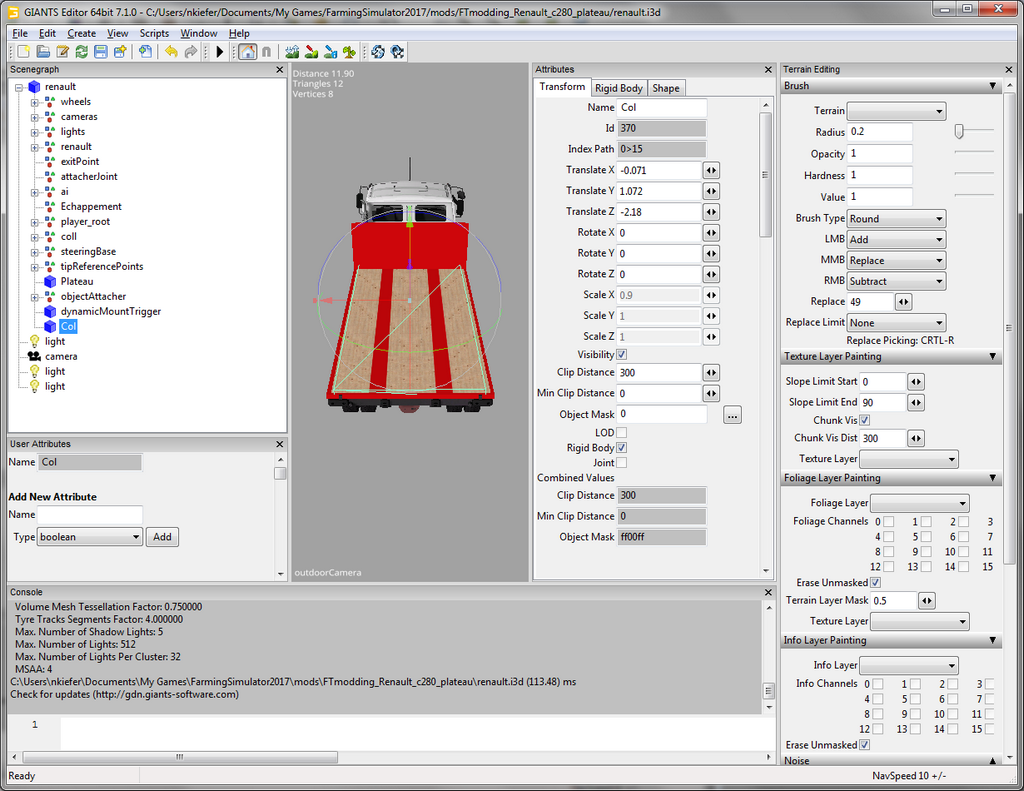Click the Rotate Y stepper button
The image size is (1024, 791).
pos(711,253)
